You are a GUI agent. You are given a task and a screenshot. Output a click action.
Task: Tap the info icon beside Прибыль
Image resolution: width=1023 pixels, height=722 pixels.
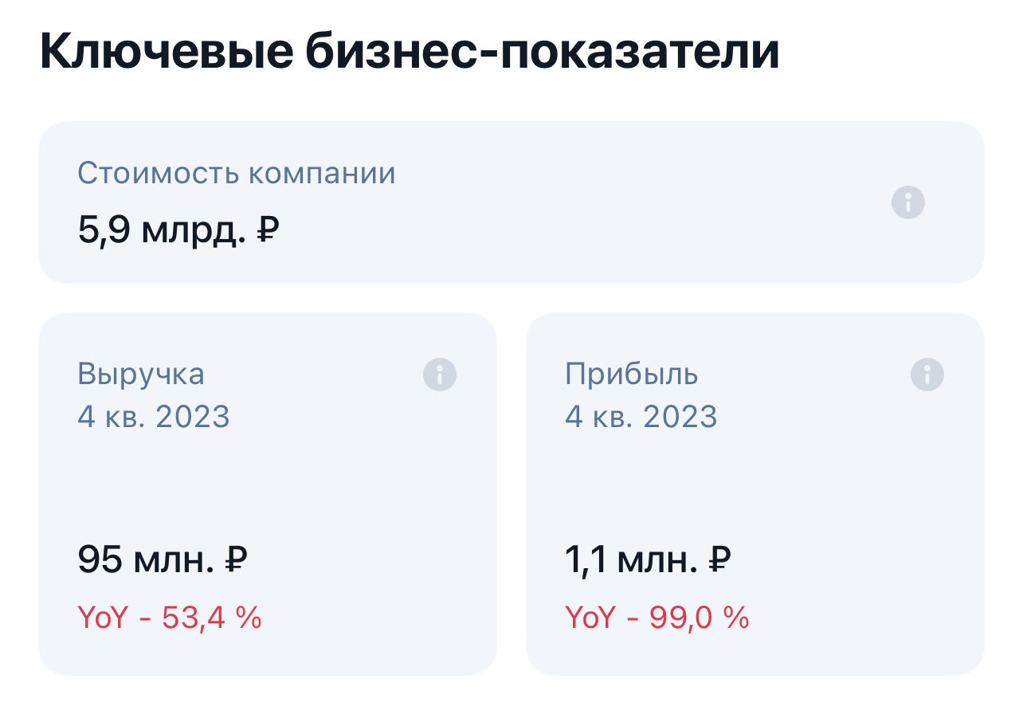pos(927,375)
